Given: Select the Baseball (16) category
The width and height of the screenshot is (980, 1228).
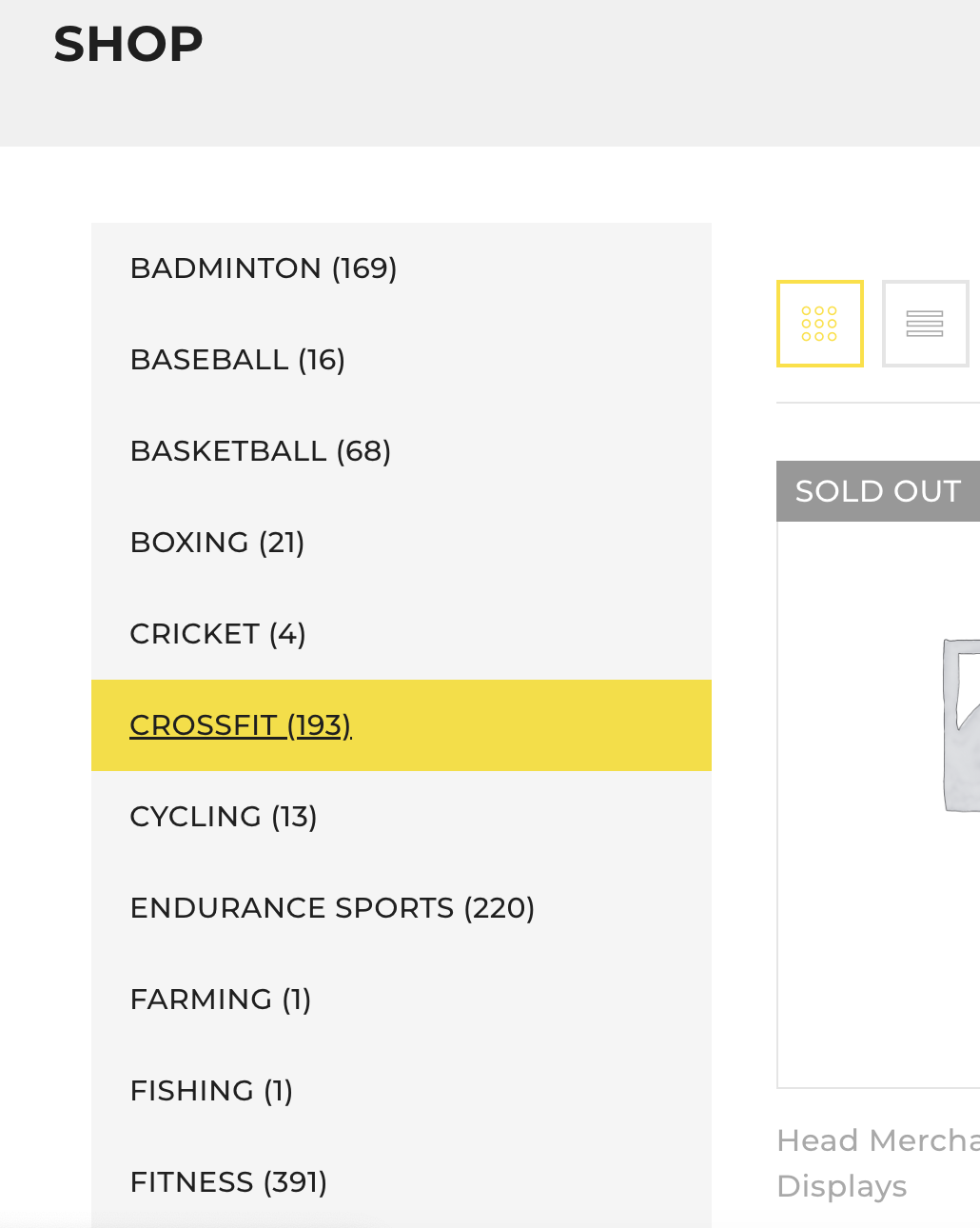Looking at the screenshot, I should [x=238, y=360].
